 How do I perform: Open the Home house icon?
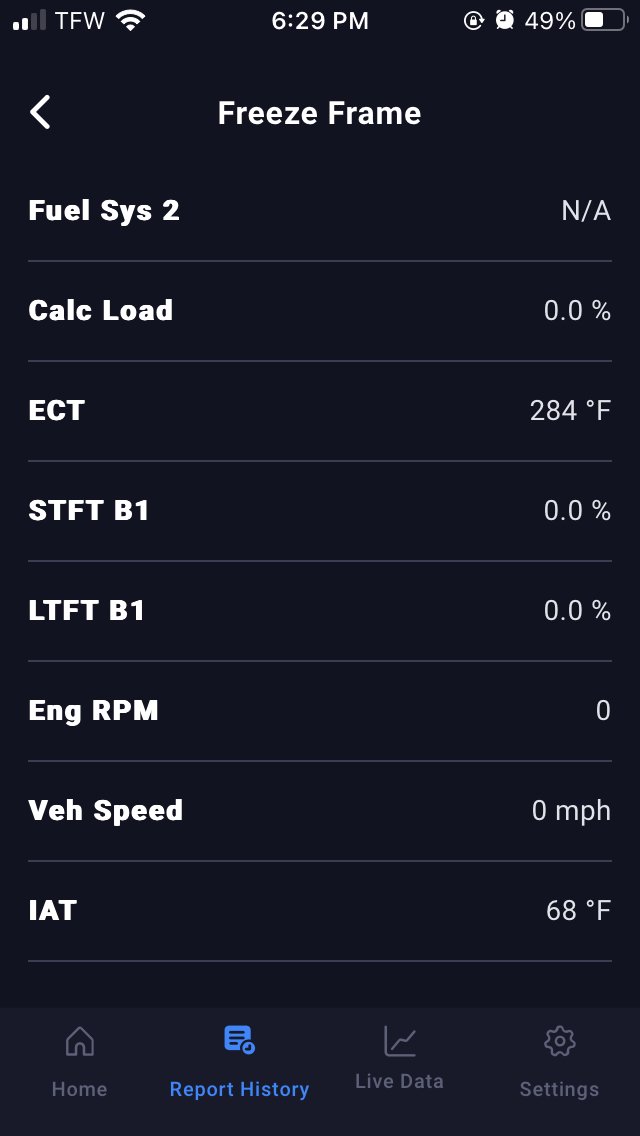pyautogui.click(x=80, y=1042)
